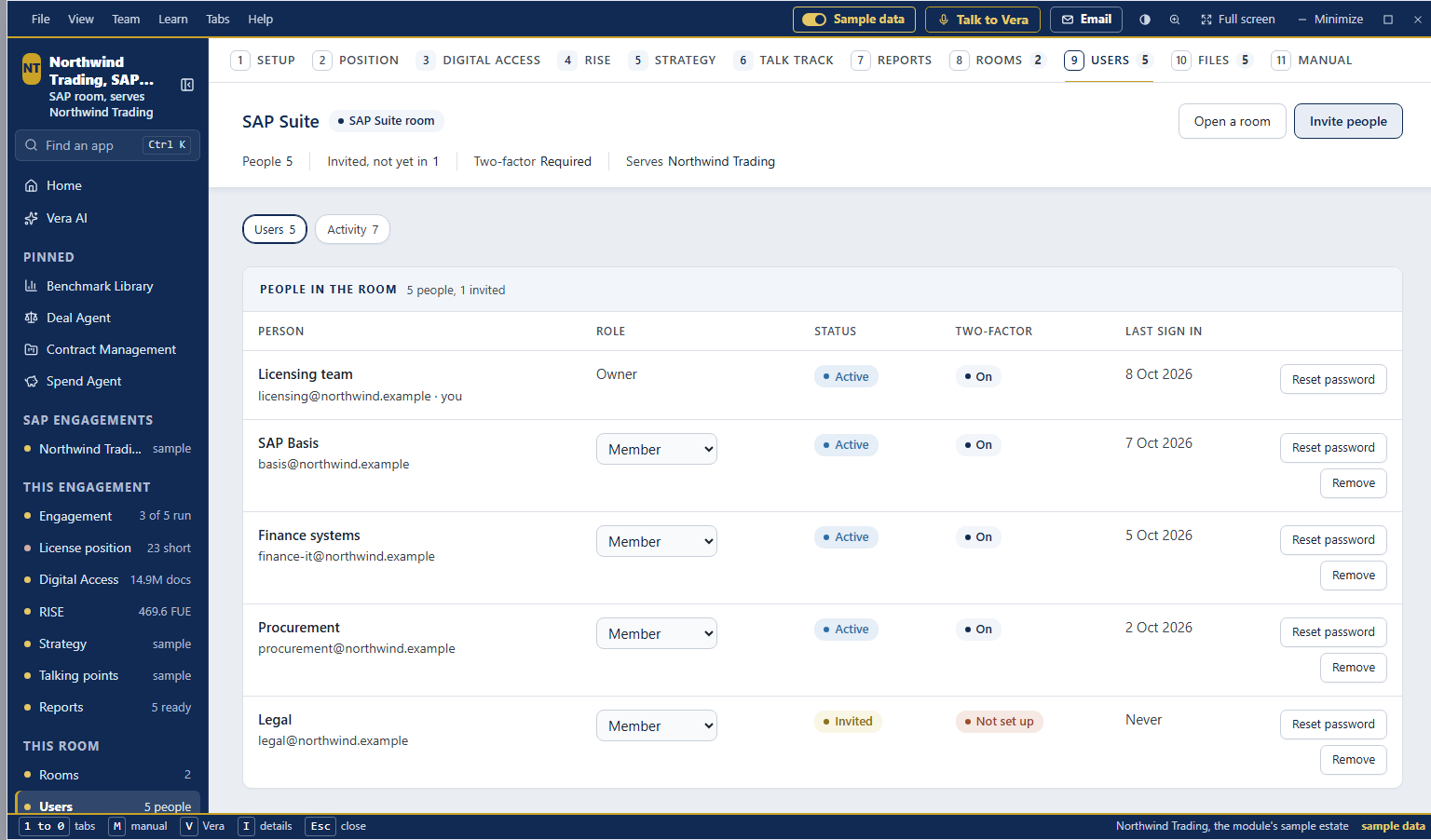This screenshot has width=1431, height=840.
Task: Go to the Rooms tab
Action: click(998, 61)
